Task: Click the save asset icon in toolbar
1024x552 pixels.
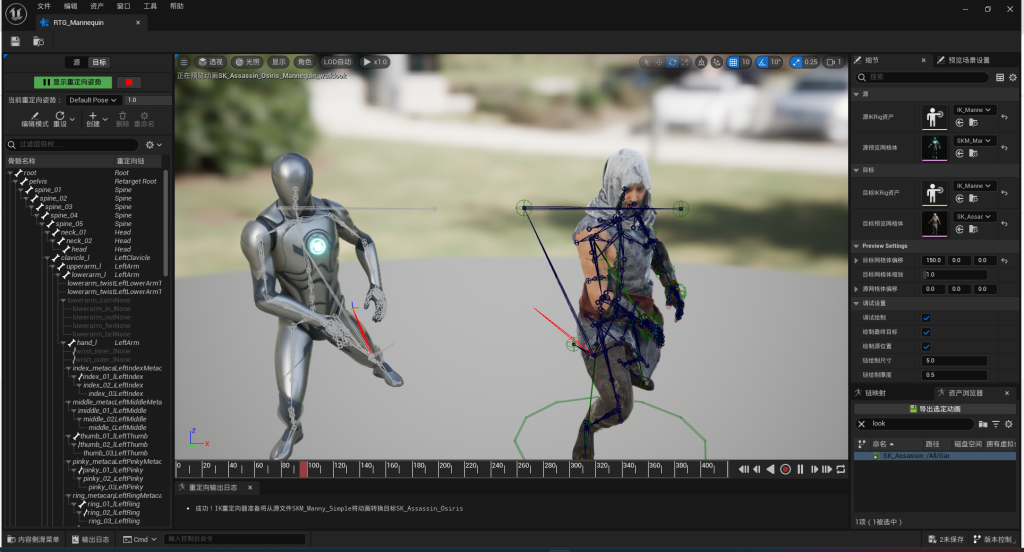Action: tap(15, 41)
